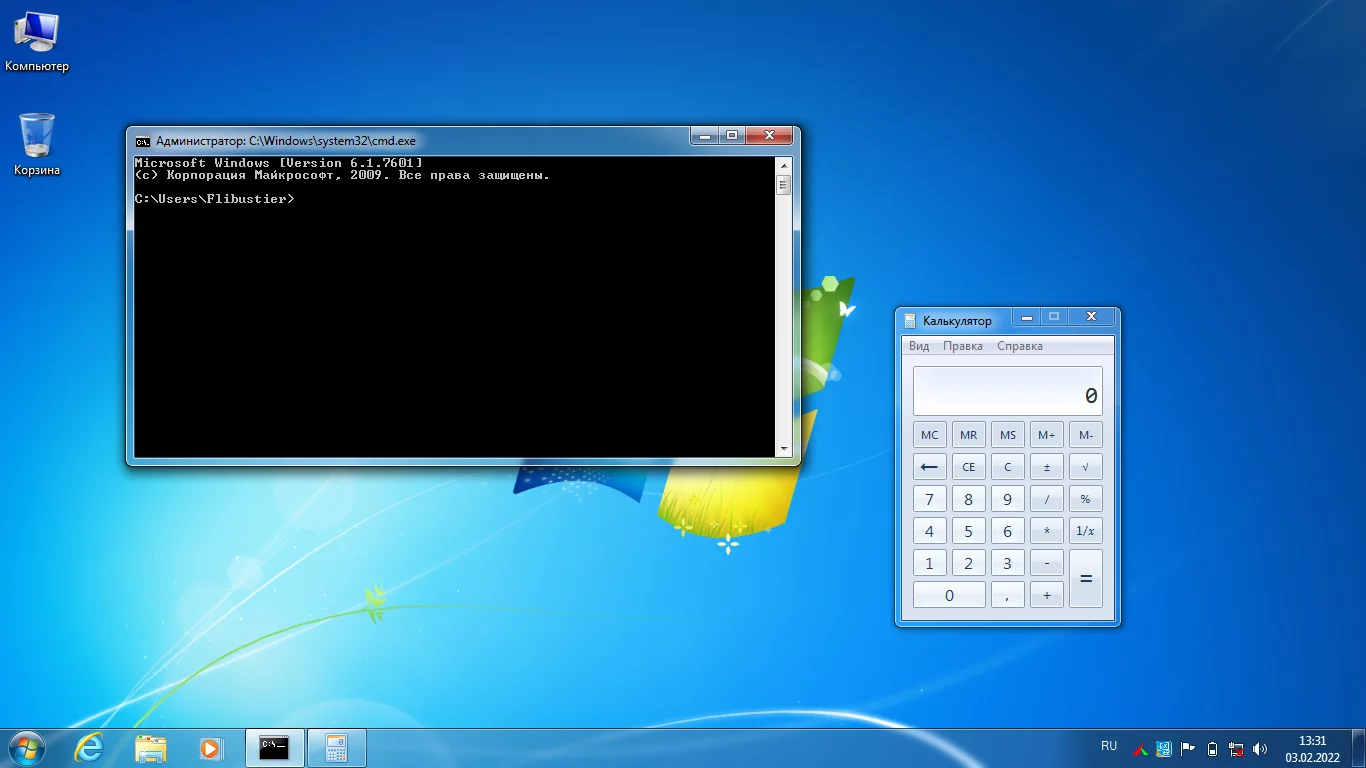This screenshot has height=768, width=1366.
Task: Click the calculator decimal comma key
Action: pos(1007,595)
